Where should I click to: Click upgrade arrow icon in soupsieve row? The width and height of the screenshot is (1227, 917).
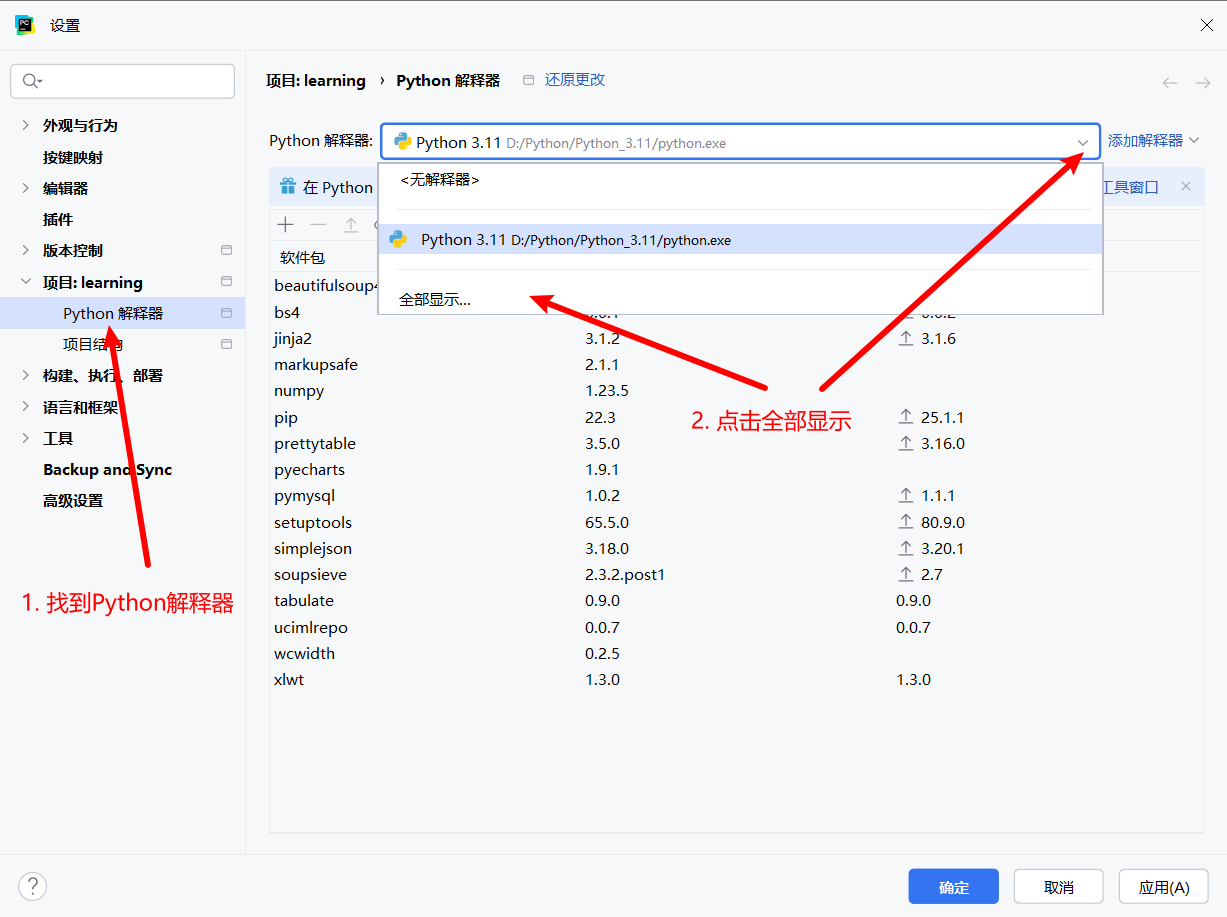(906, 574)
